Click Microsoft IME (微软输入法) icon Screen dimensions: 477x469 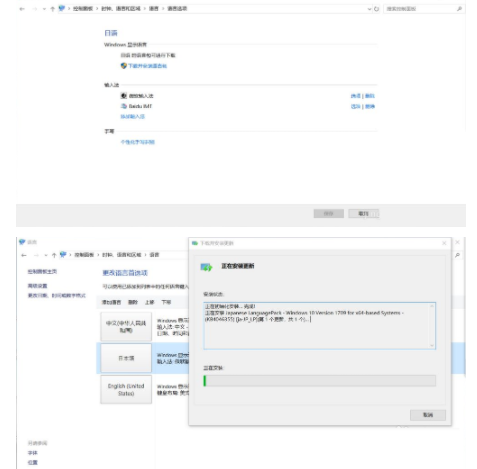point(124,96)
